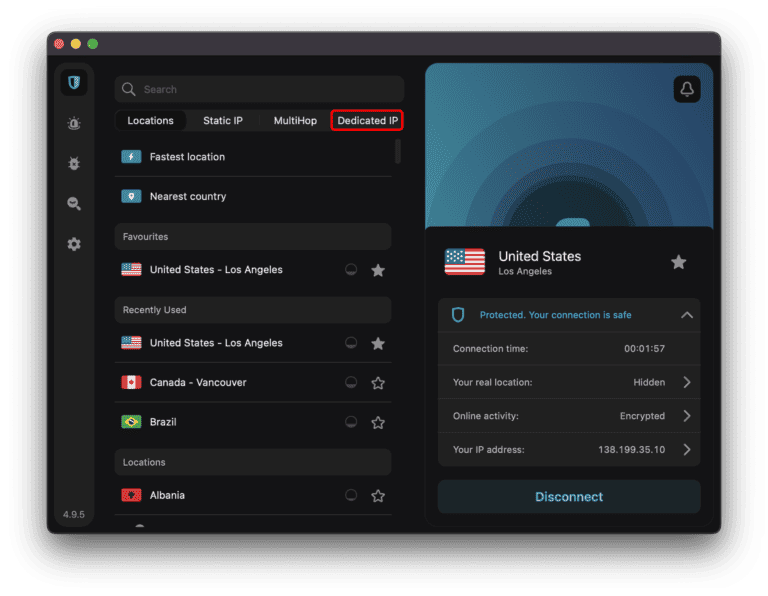
Task: Click version number 4.9.5
Action: (74, 514)
